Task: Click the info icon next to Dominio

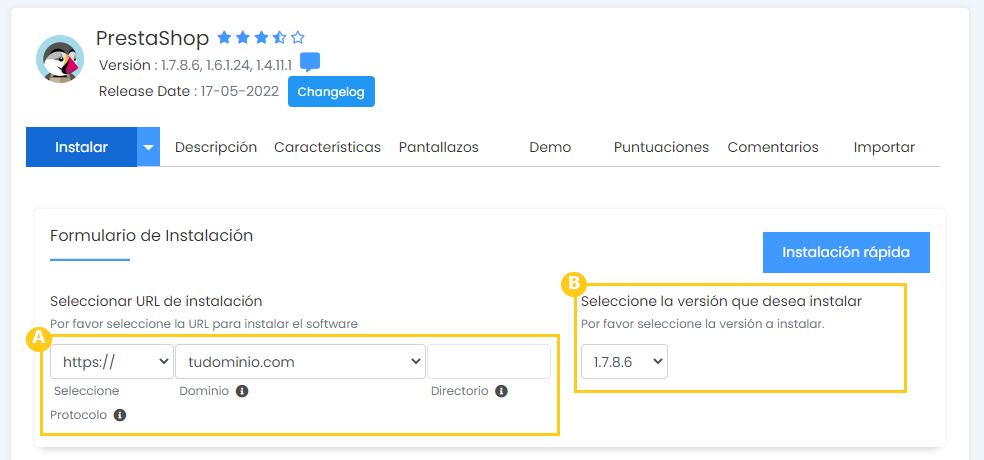Action: 242,391
